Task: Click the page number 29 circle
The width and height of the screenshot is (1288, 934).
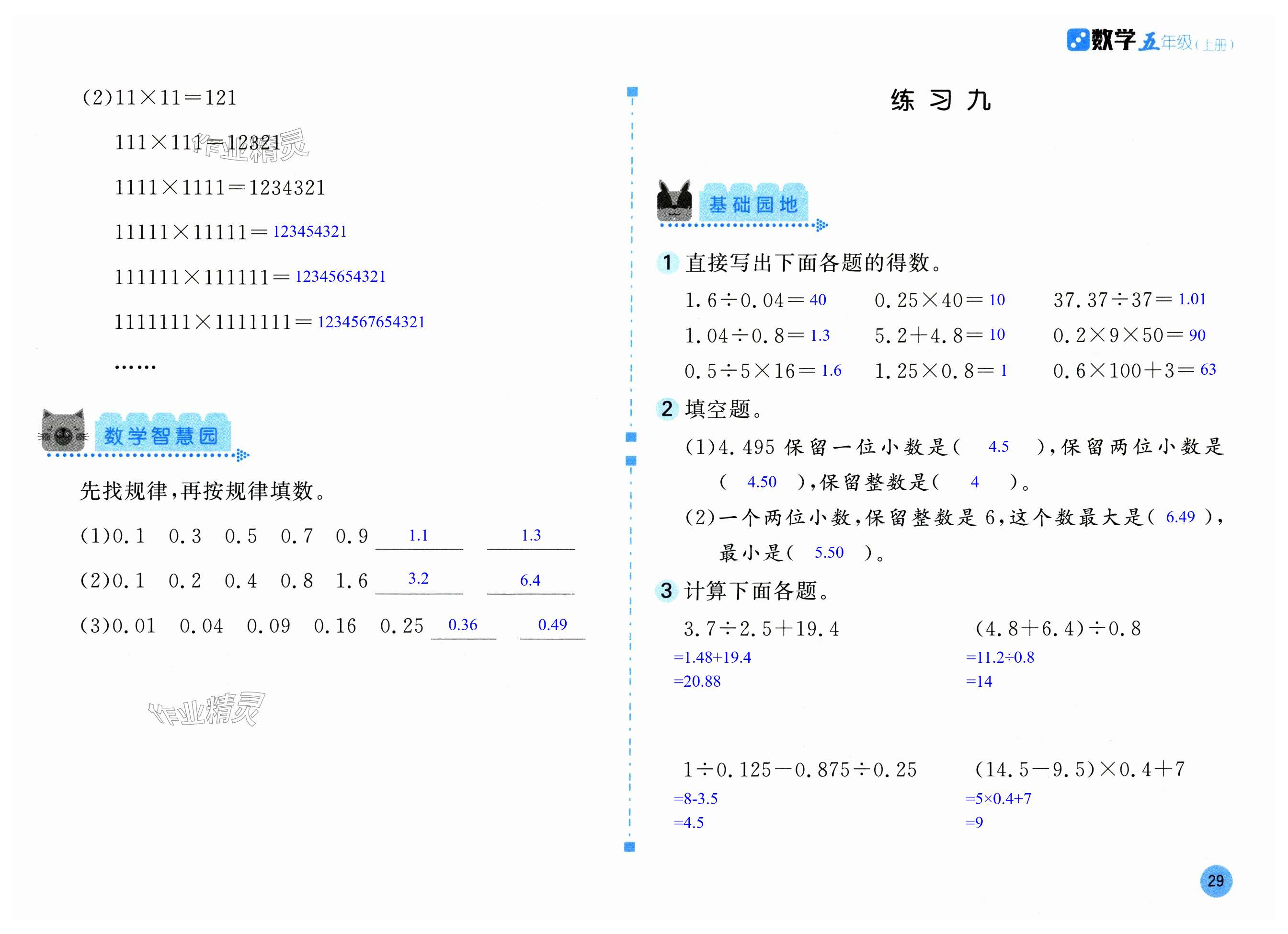Action: point(1215,881)
